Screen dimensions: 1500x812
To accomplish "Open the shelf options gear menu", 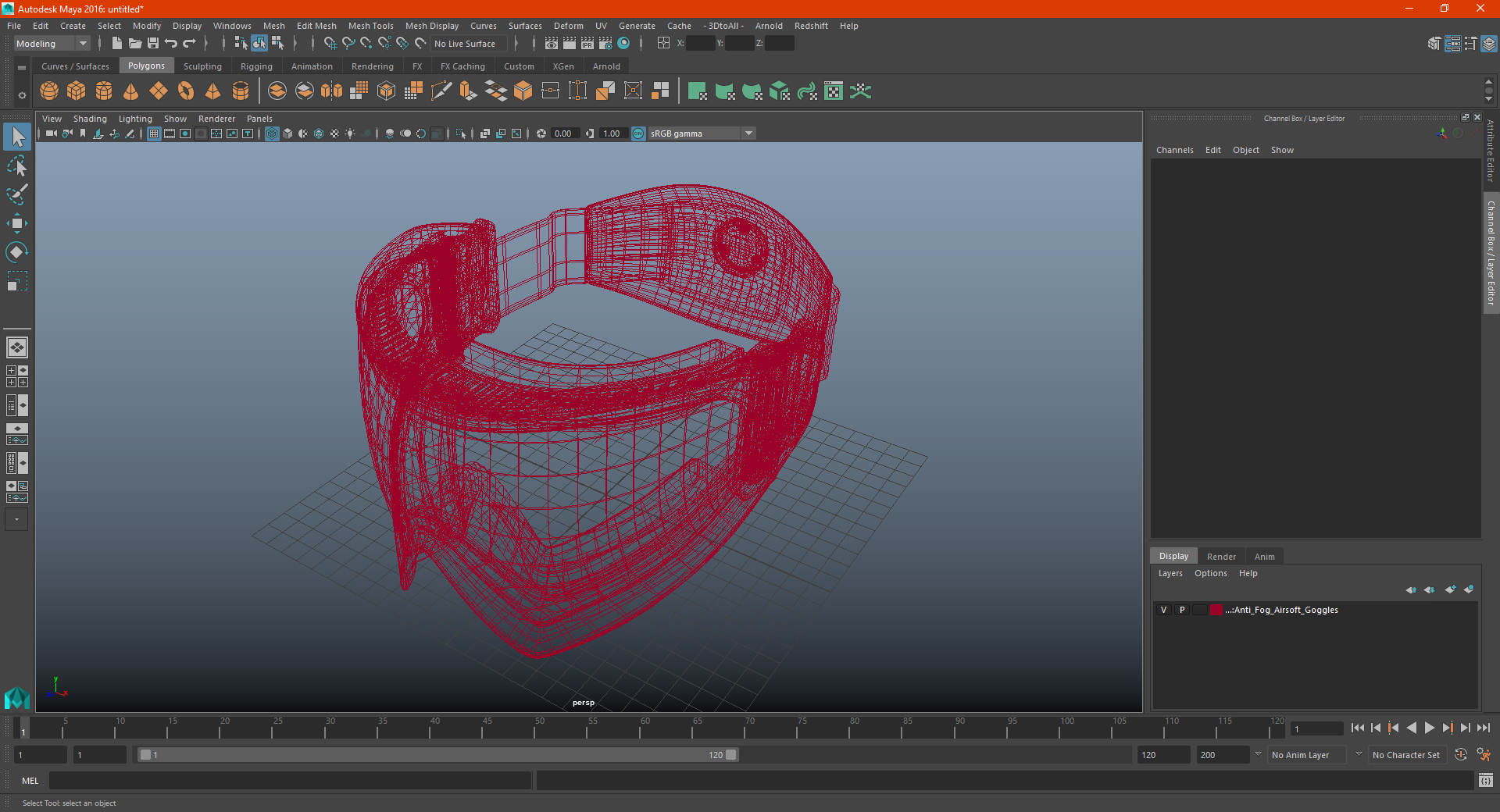I will coord(22,95).
